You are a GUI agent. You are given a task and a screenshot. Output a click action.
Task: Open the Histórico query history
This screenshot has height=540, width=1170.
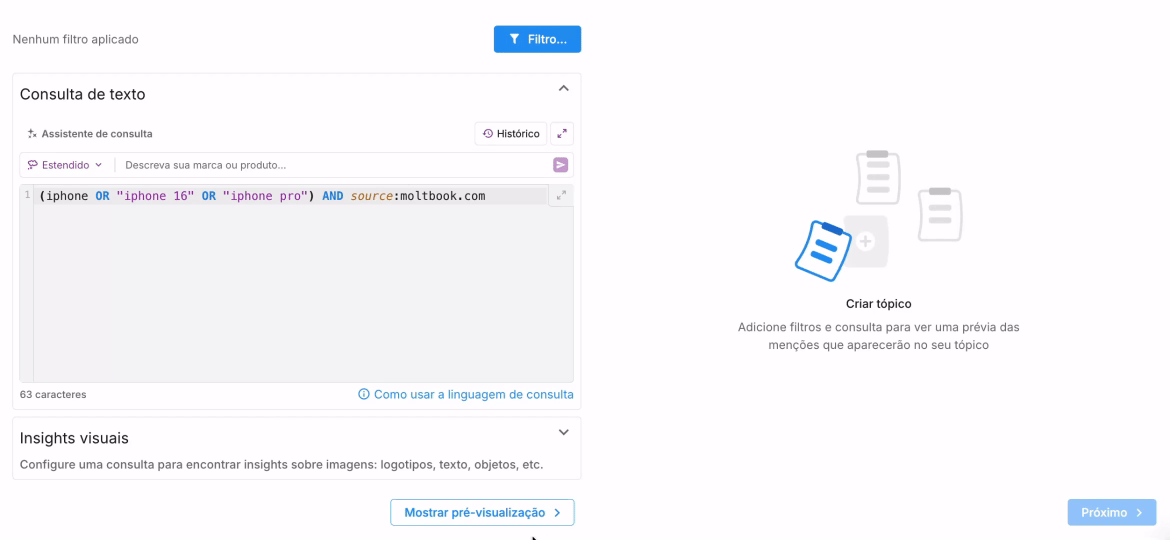pos(511,134)
